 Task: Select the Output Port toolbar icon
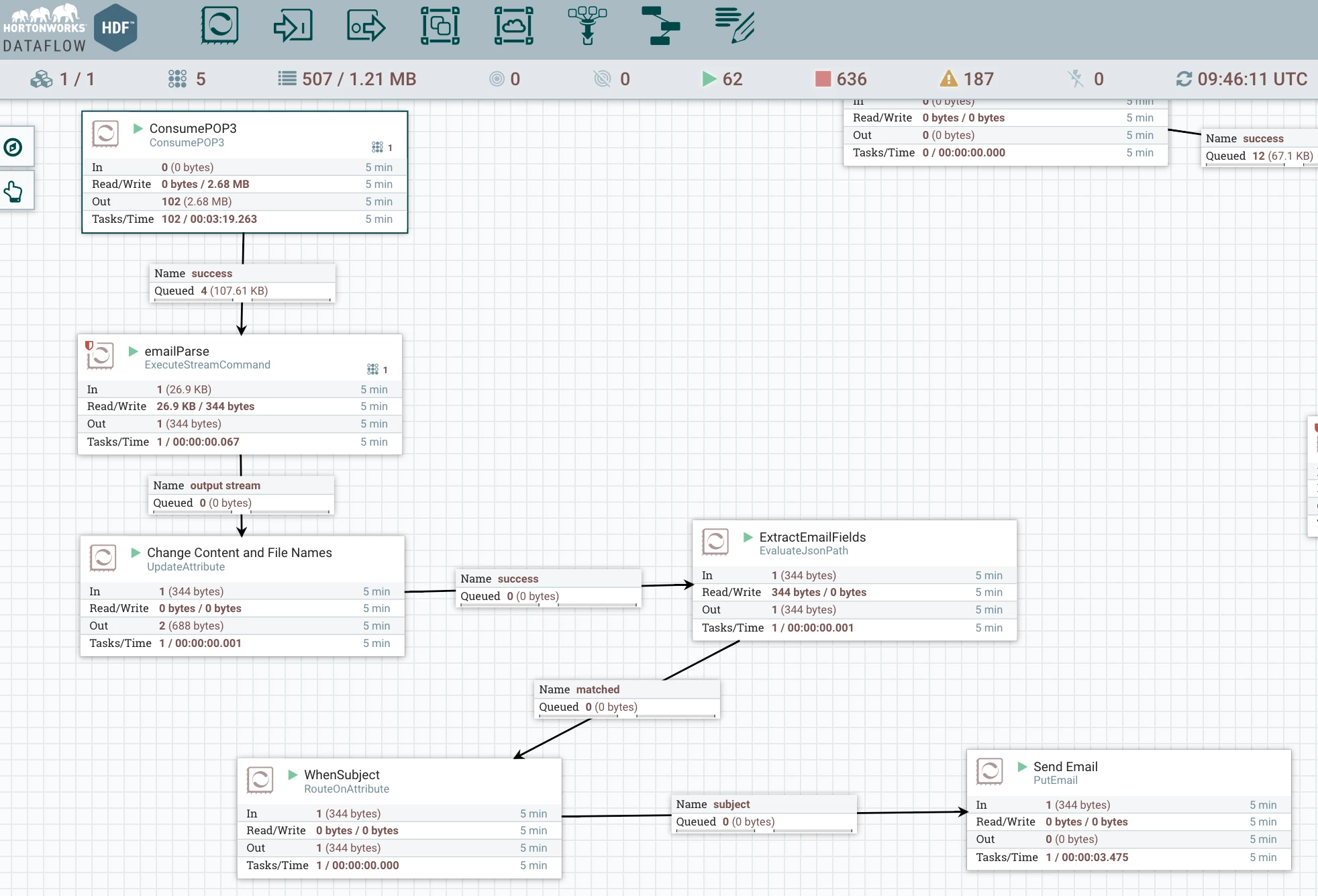tap(366, 26)
